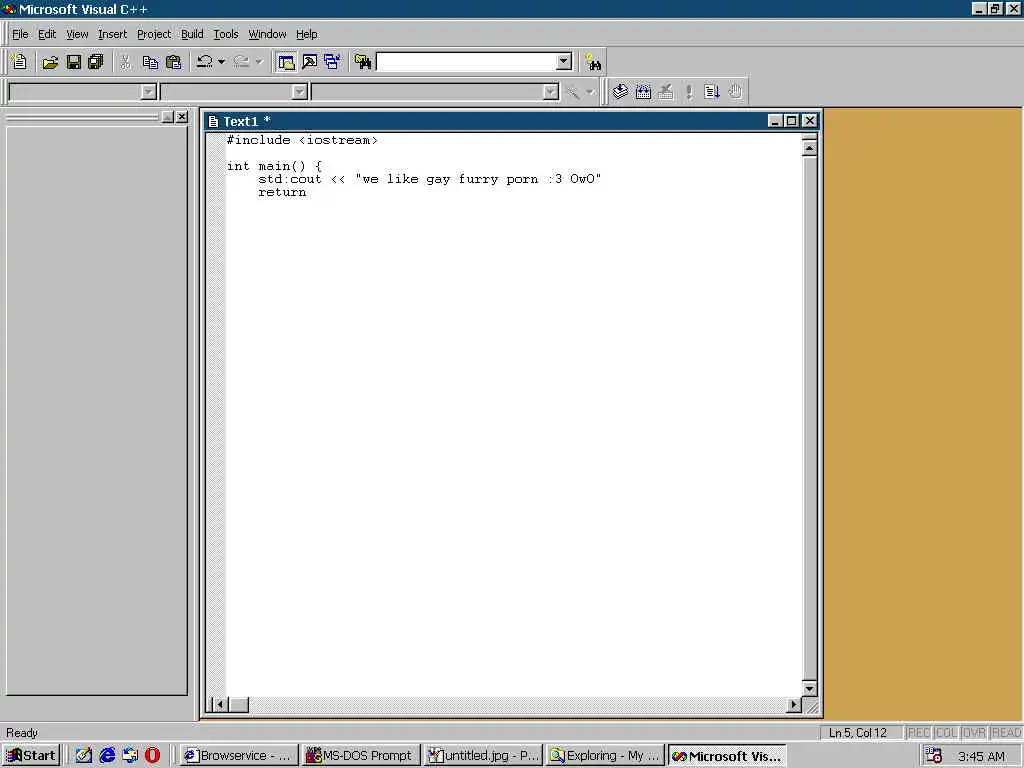Viewport: 1024px width, 768px height.
Task: Stop the build
Action: [666, 91]
